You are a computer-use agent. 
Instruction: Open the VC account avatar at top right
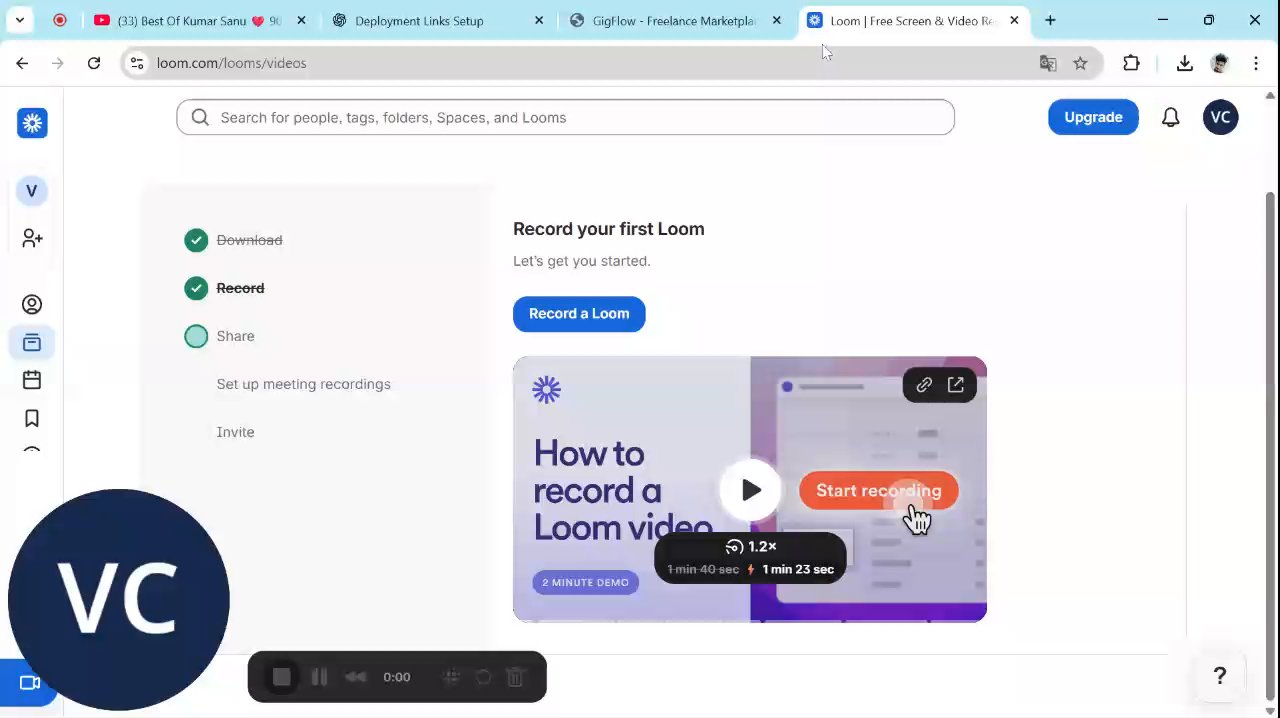click(x=1221, y=117)
